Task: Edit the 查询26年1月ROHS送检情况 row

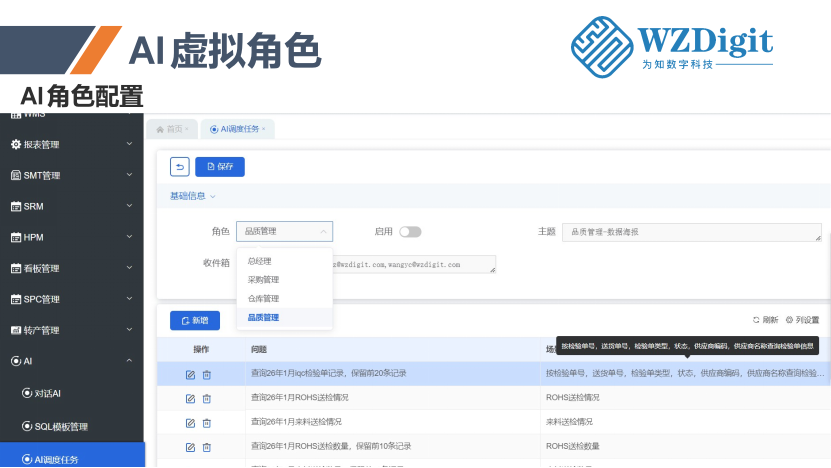Action: tap(190, 399)
